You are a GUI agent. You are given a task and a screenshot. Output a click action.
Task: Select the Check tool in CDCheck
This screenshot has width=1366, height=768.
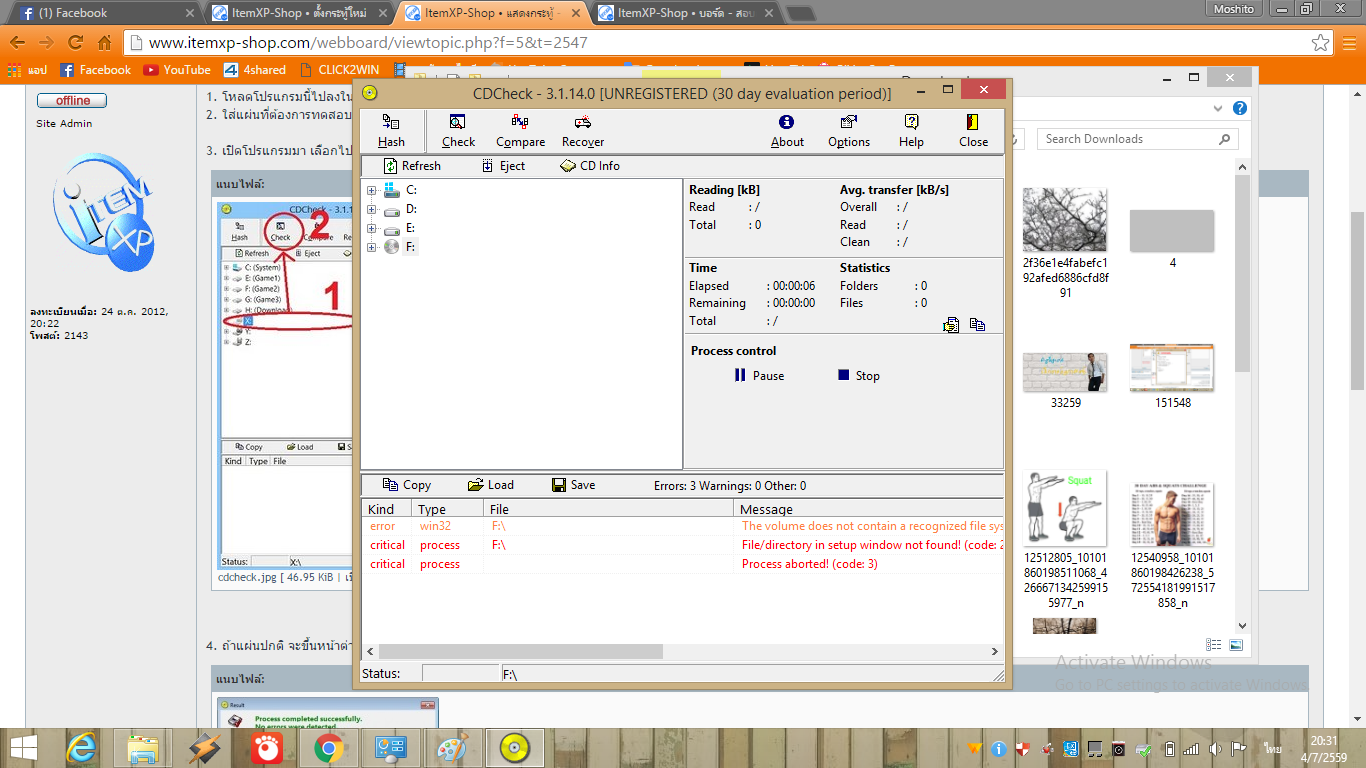[x=458, y=130]
